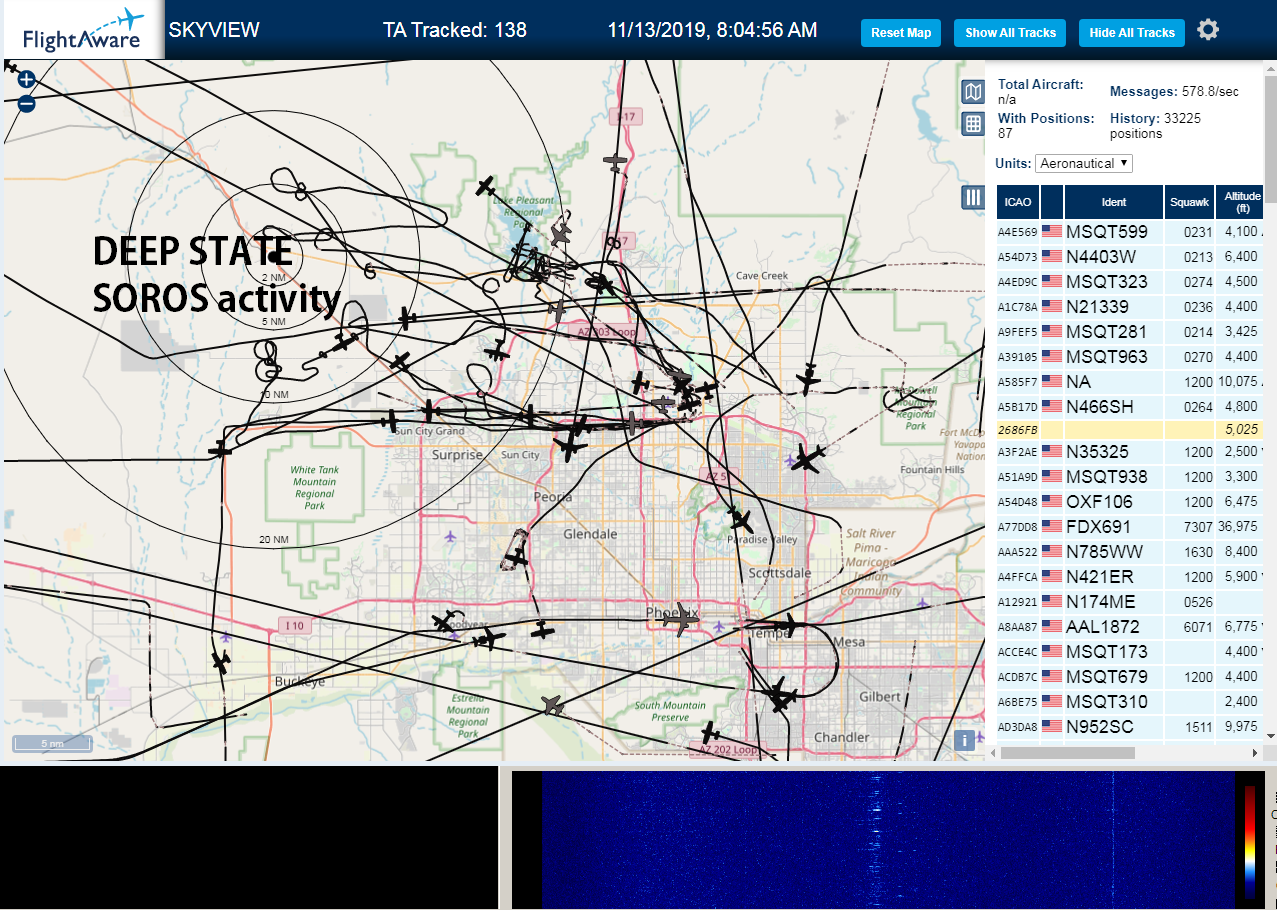Click airport marker left of Fountain Hills
1277x911 pixels.
click(792, 461)
